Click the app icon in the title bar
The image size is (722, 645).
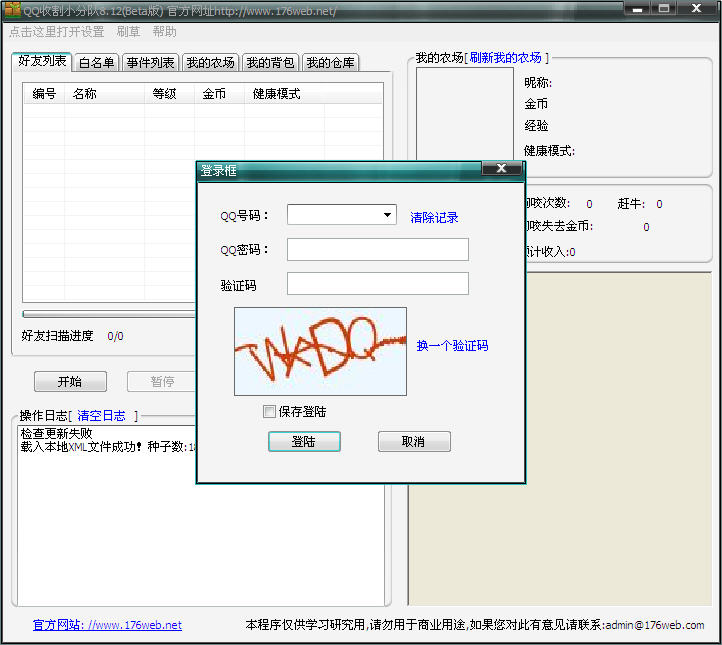[x=12, y=9]
